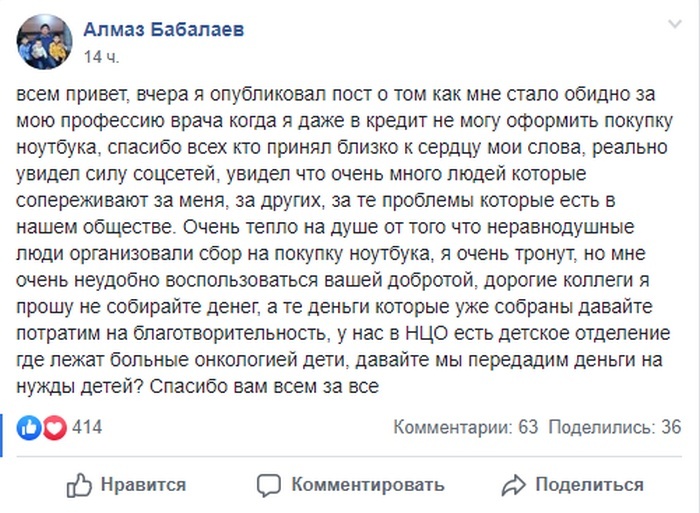This screenshot has height=513, width=700.
Task: Click the opening words 'всем привет'
Action: (62, 93)
